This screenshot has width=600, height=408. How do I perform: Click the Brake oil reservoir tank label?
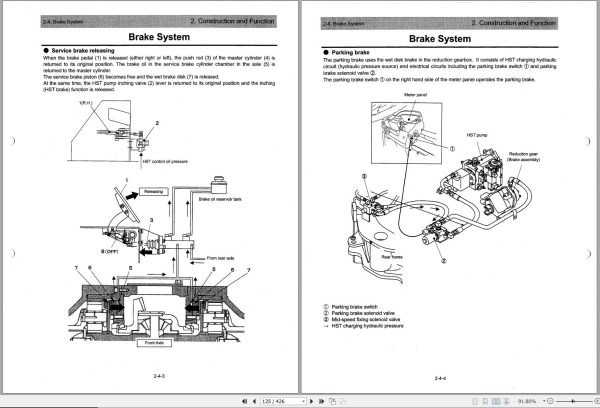tap(220, 199)
